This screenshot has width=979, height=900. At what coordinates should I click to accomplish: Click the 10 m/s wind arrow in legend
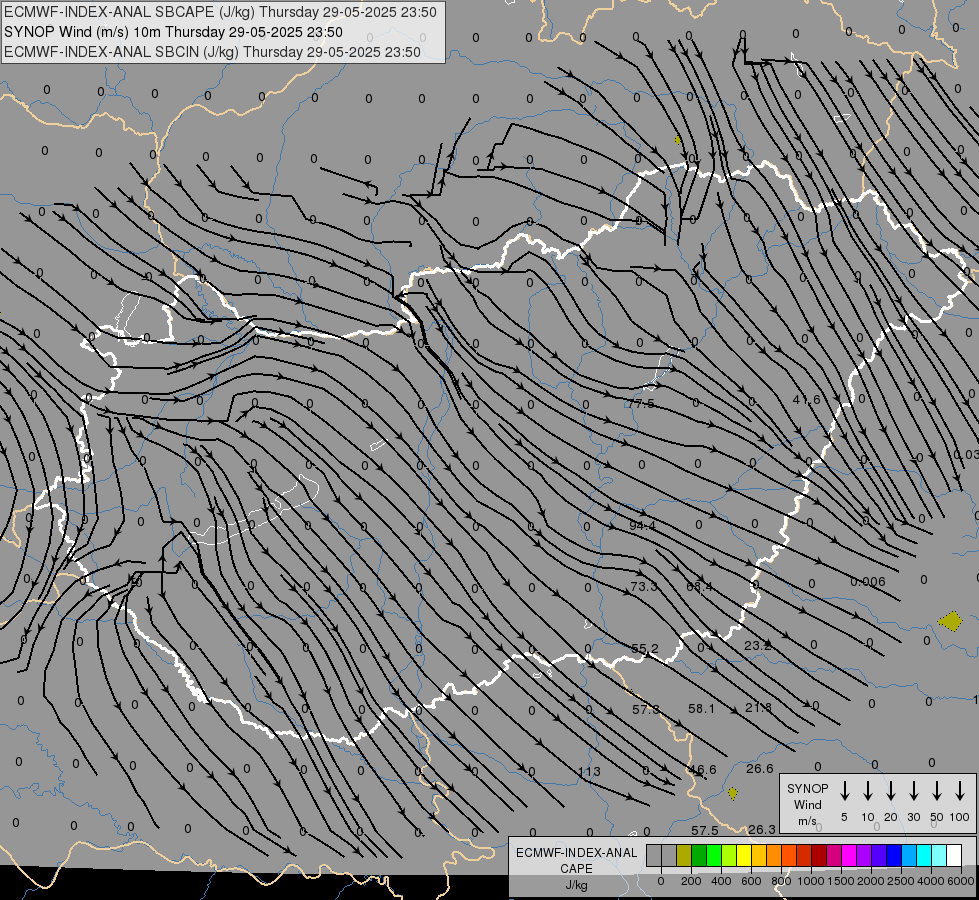867,791
